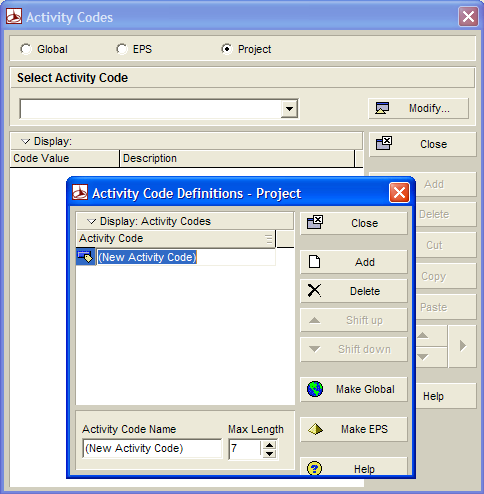484x494 pixels.
Task: Click the Code Value column header
Action: point(65,158)
